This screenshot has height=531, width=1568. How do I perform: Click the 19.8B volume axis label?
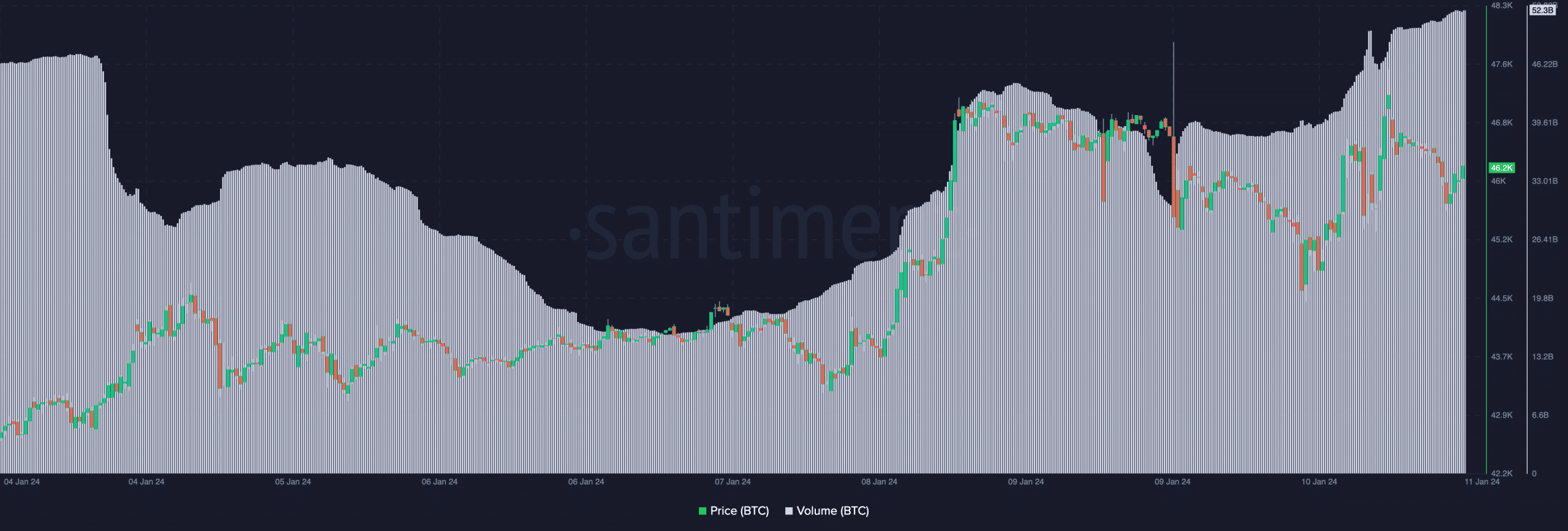1542,298
